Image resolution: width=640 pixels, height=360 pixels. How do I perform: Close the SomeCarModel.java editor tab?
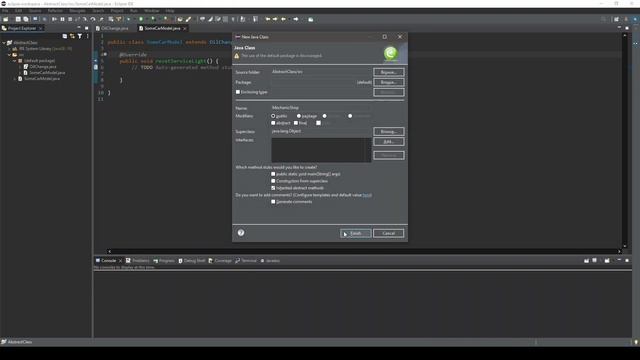185,29
